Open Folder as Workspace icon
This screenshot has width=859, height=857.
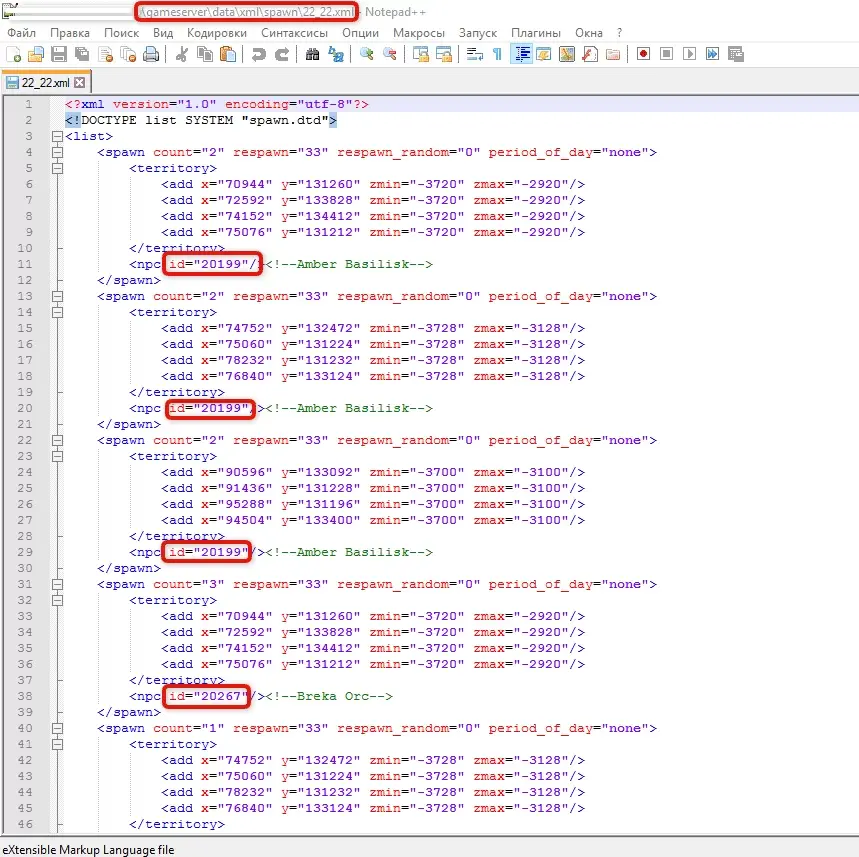click(x=613, y=54)
